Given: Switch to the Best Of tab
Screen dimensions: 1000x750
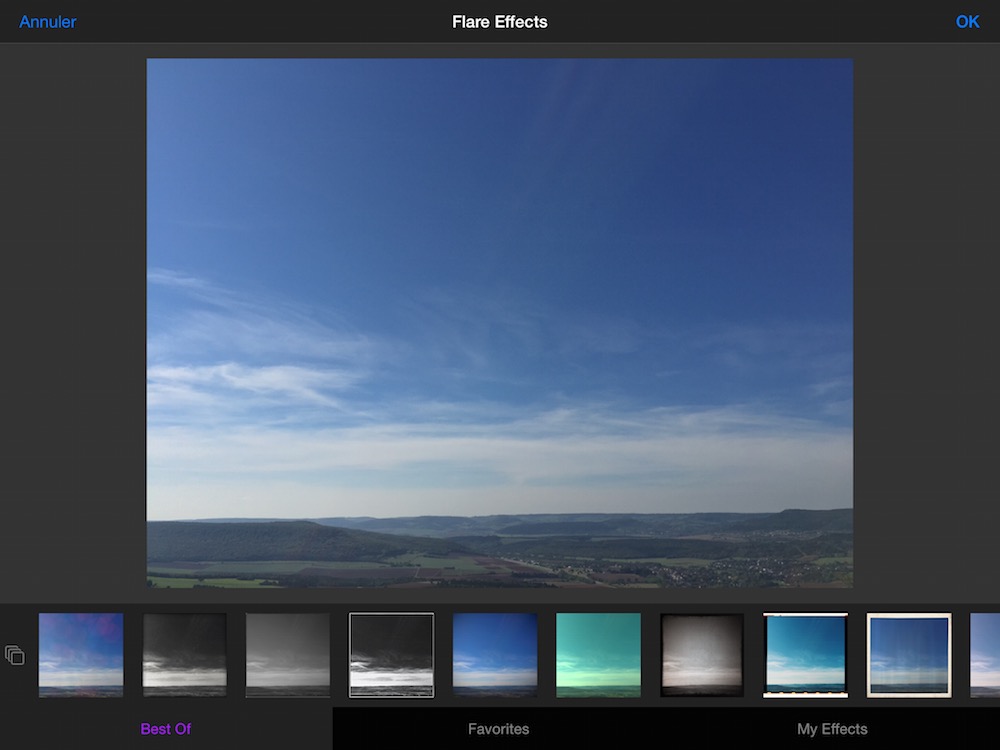Looking at the screenshot, I should coord(166,729).
